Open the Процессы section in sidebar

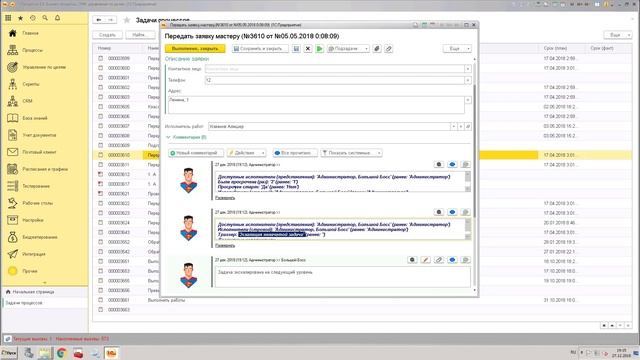(32, 50)
